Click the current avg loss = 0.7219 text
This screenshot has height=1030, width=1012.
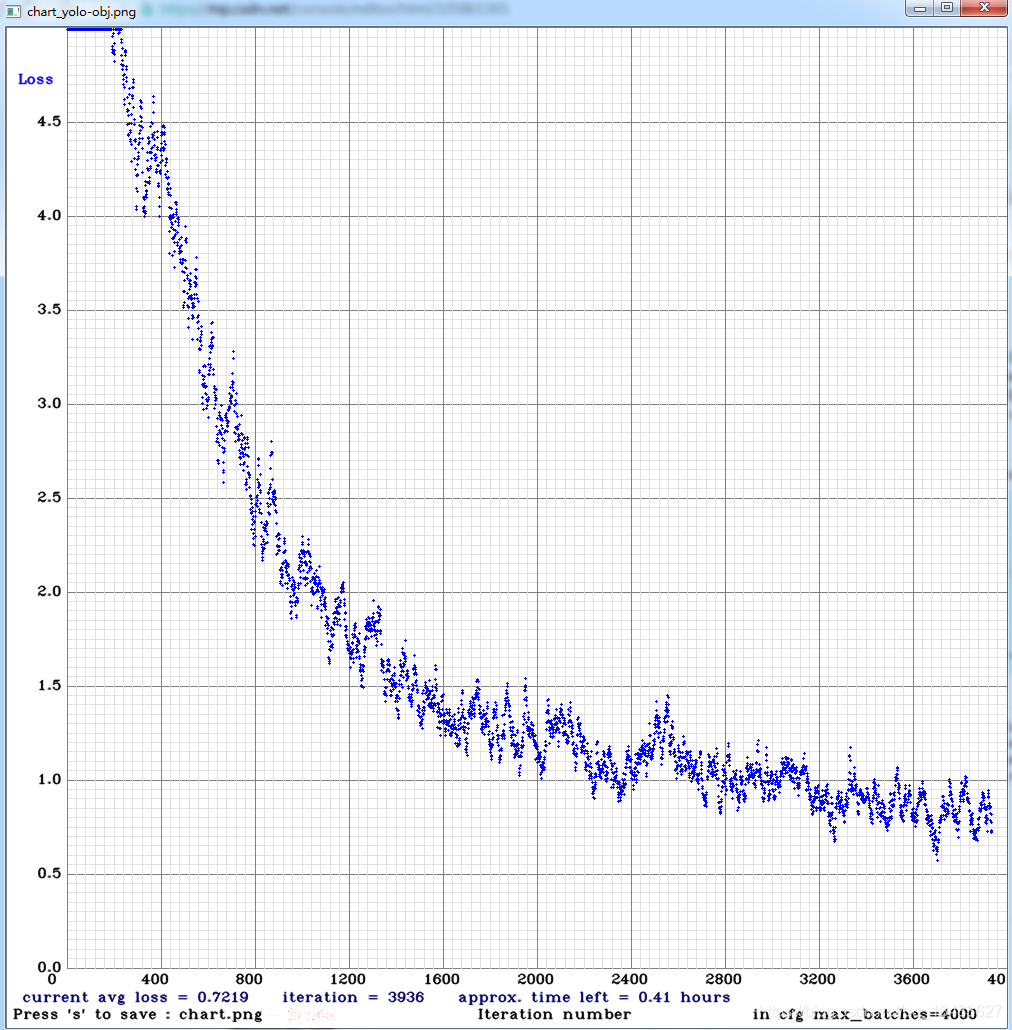(x=135, y=997)
